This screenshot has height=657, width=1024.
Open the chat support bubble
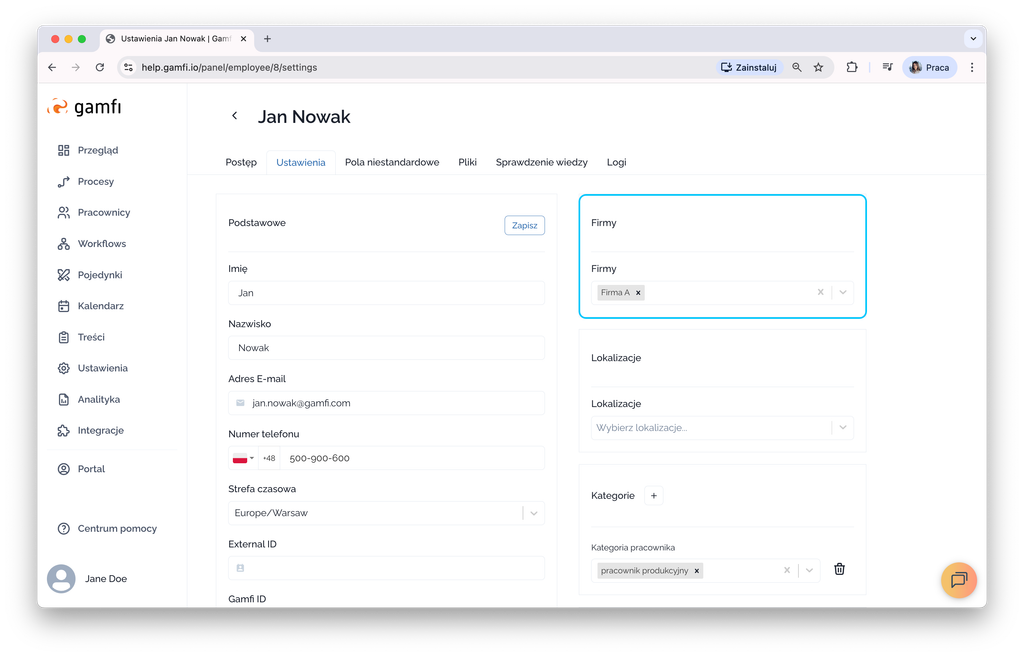pos(958,580)
